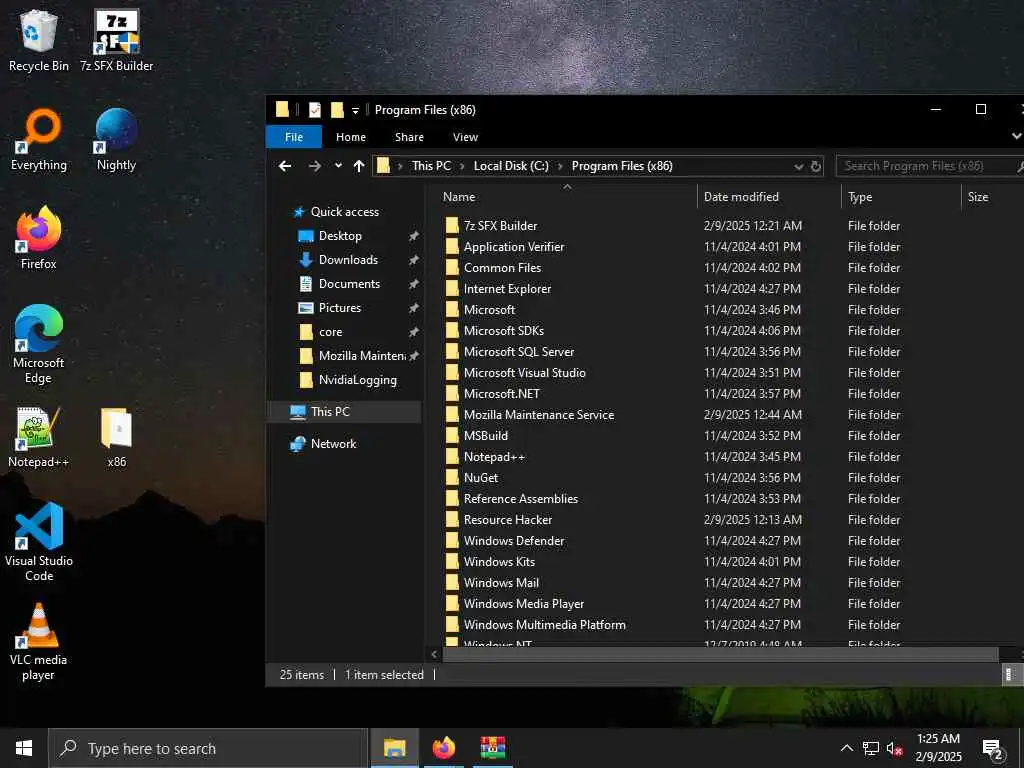The height and width of the screenshot is (768, 1024).
Task: Click the horizontal scrollbar in file list
Action: pos(720,654)
